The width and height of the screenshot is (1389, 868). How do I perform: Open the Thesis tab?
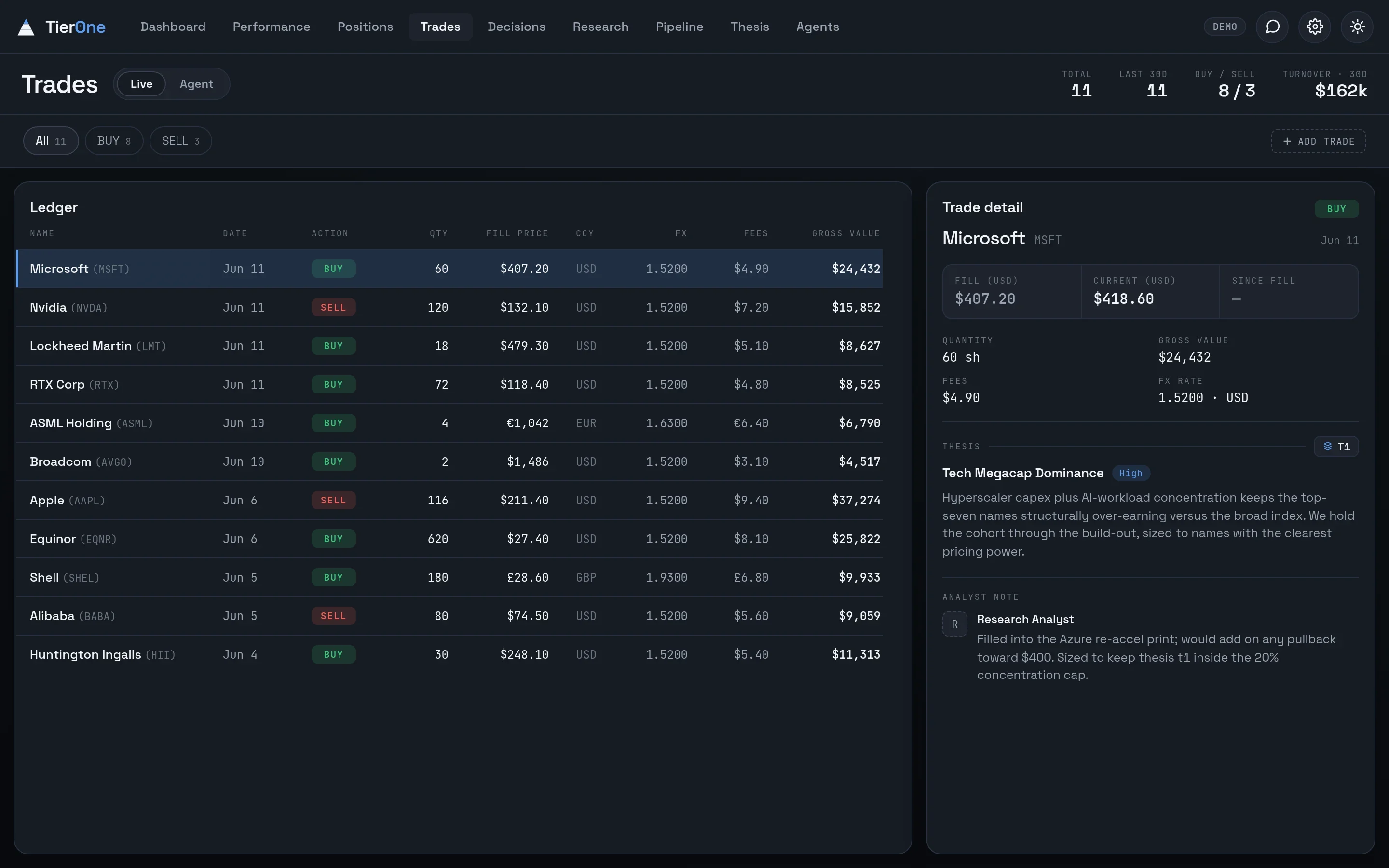pos(749,27)
